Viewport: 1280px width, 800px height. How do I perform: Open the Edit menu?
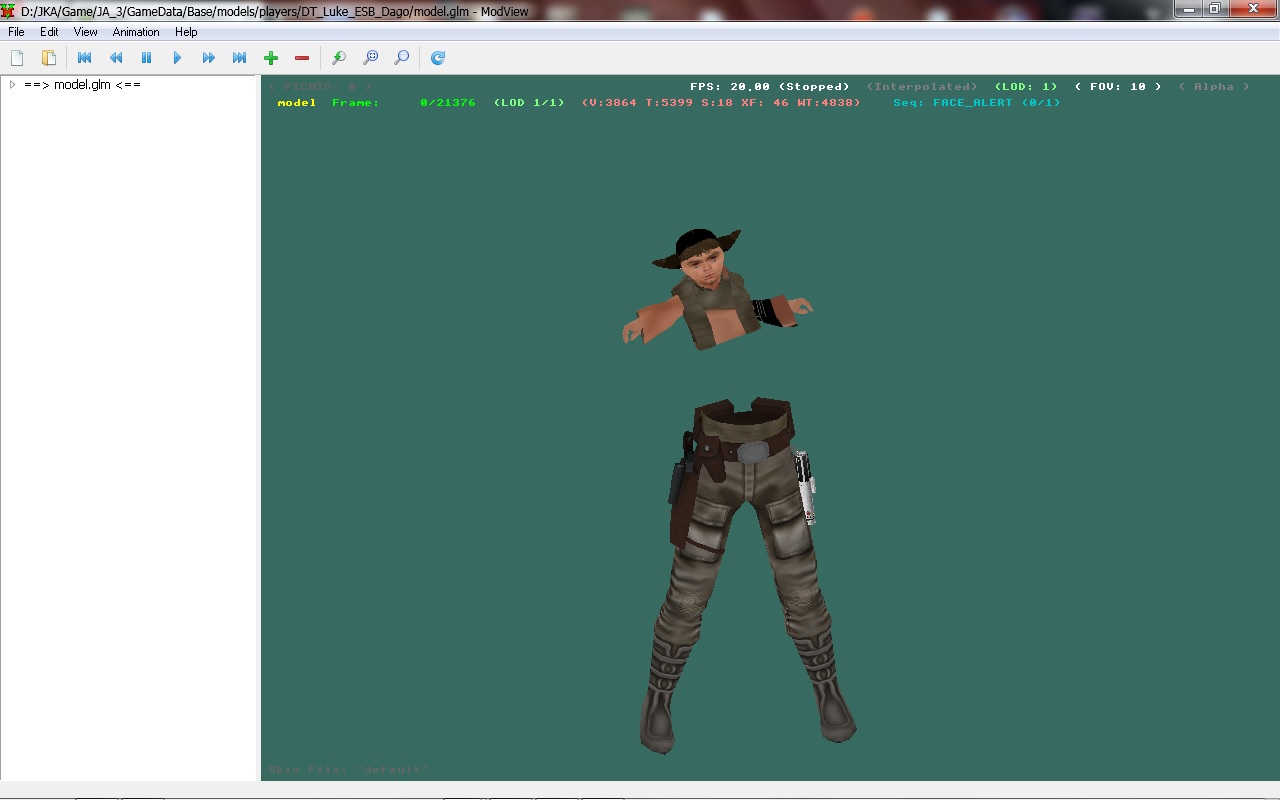click(49, 32)
